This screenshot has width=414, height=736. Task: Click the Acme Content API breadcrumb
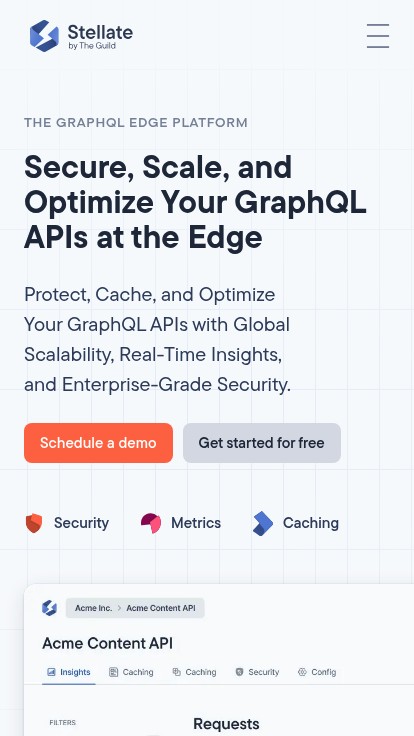click(161, 608)
